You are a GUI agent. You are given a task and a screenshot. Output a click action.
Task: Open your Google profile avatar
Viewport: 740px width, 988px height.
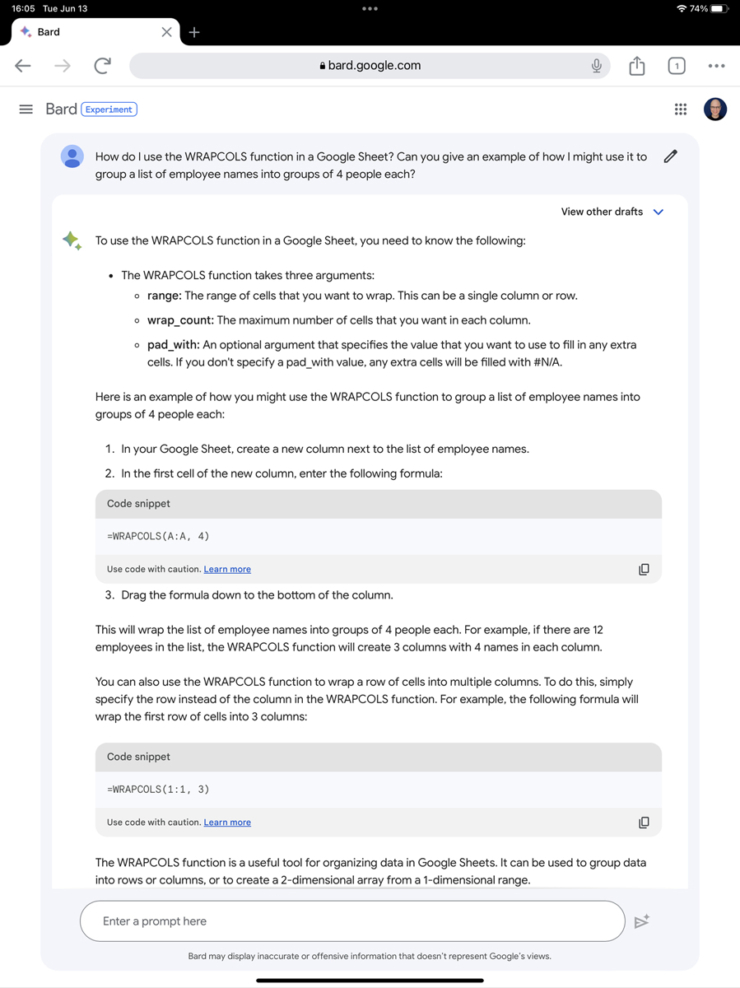point(715,109)
